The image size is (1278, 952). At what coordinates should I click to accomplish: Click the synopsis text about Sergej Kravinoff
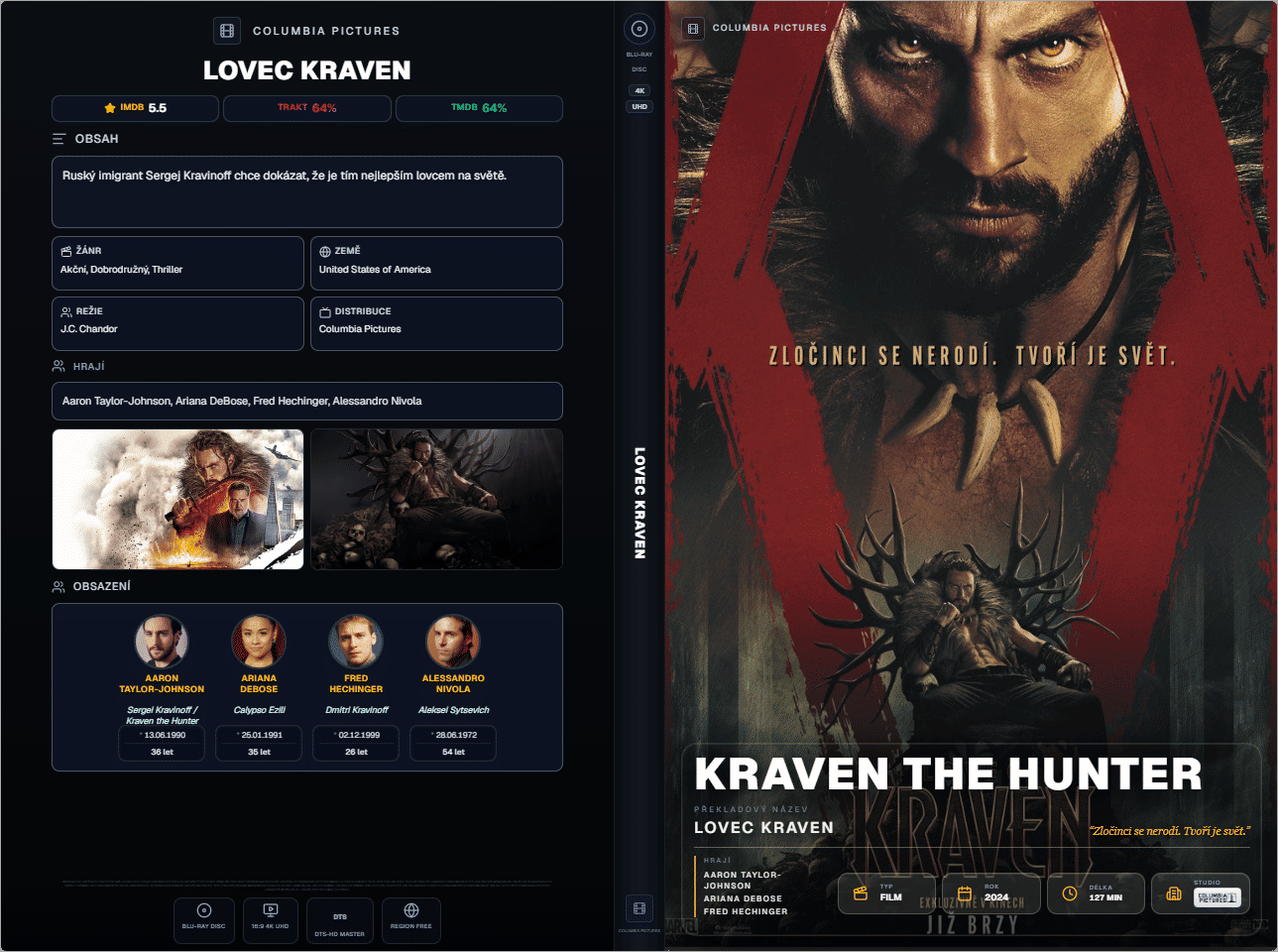tap(285, 176)
